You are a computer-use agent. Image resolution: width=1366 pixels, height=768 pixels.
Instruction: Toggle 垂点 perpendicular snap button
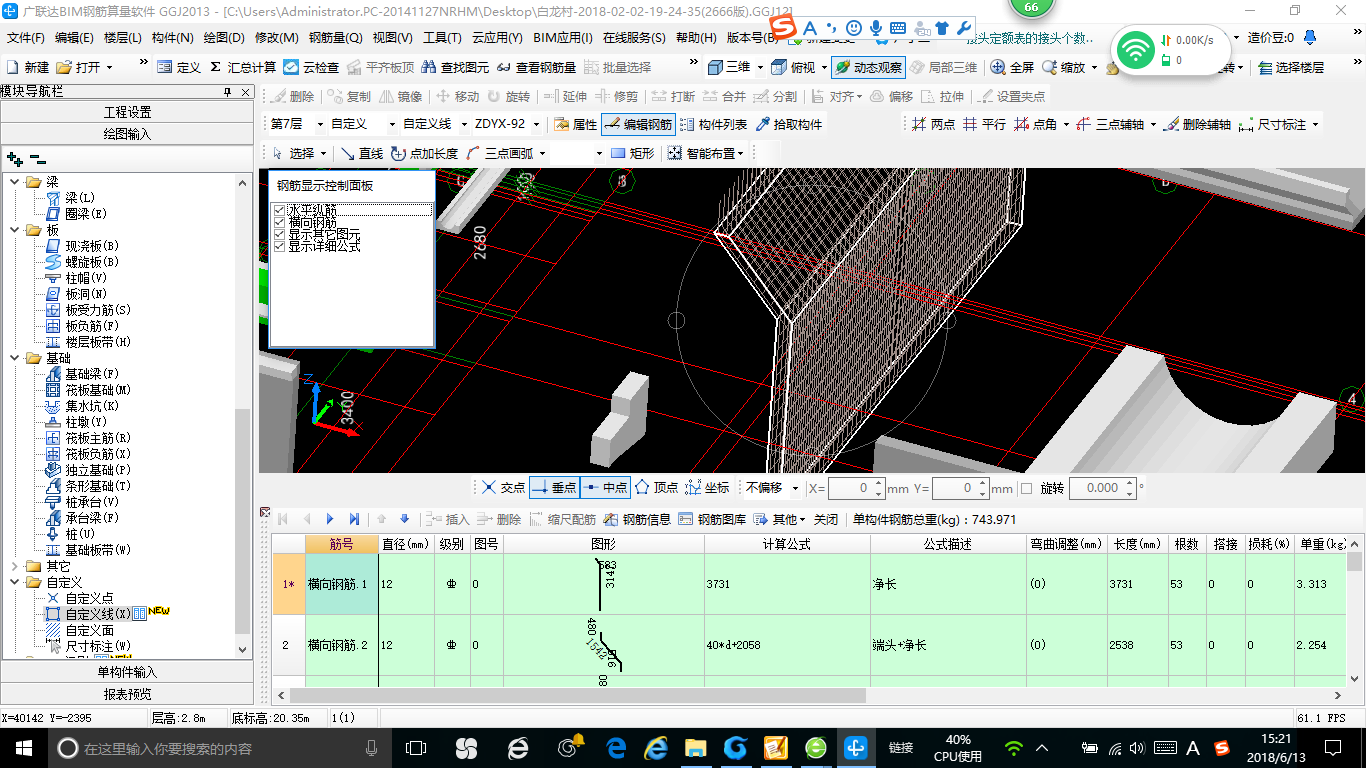click(x=554, y=488)
